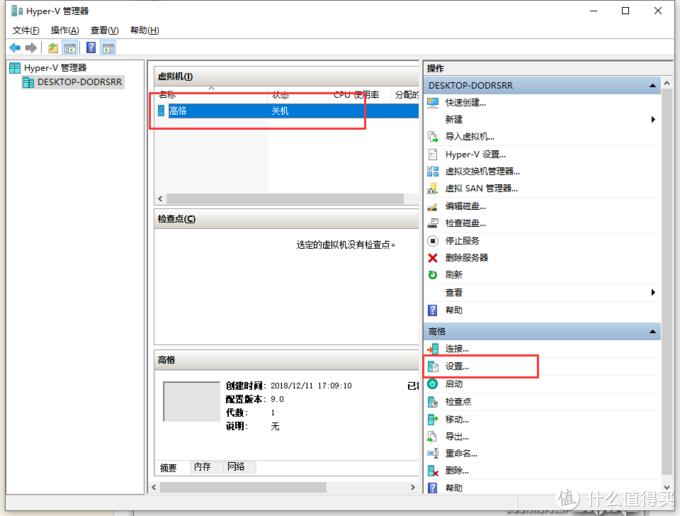The width and height of the screenshot is (680, 516).
Task: Switch to 内存 tab
Action: 202,467
